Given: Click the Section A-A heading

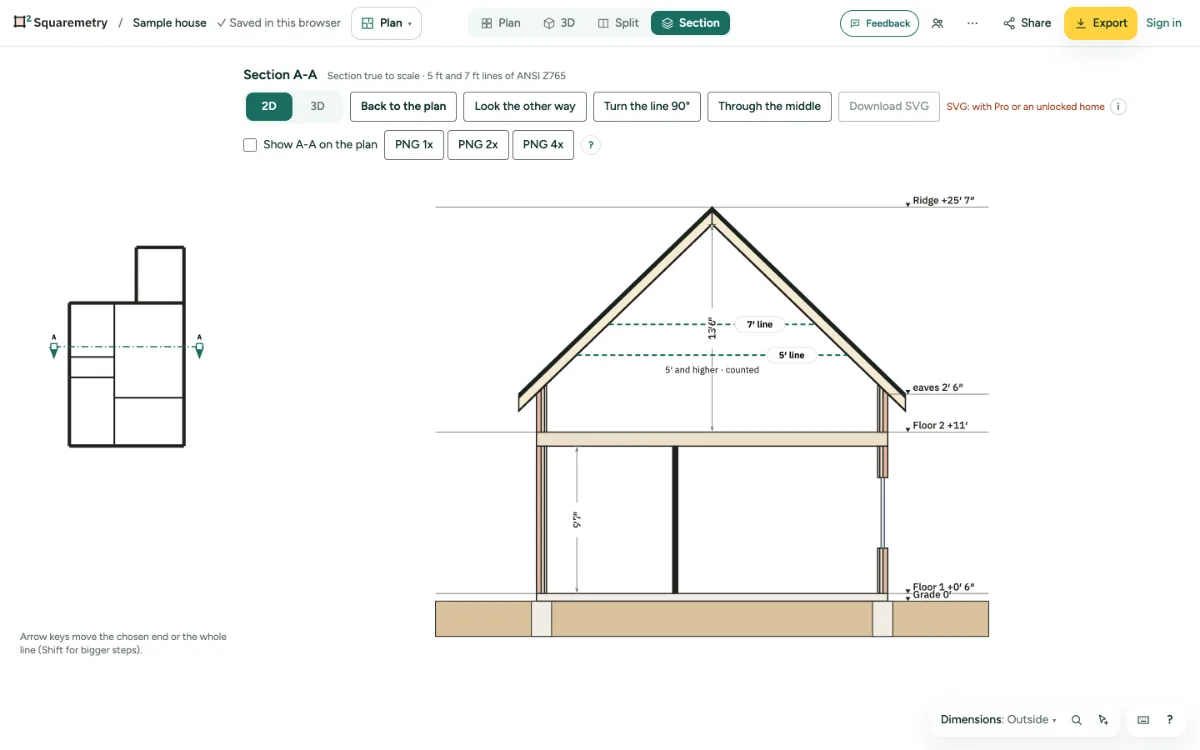Looking at the screenshot, I should click(280, 75).
